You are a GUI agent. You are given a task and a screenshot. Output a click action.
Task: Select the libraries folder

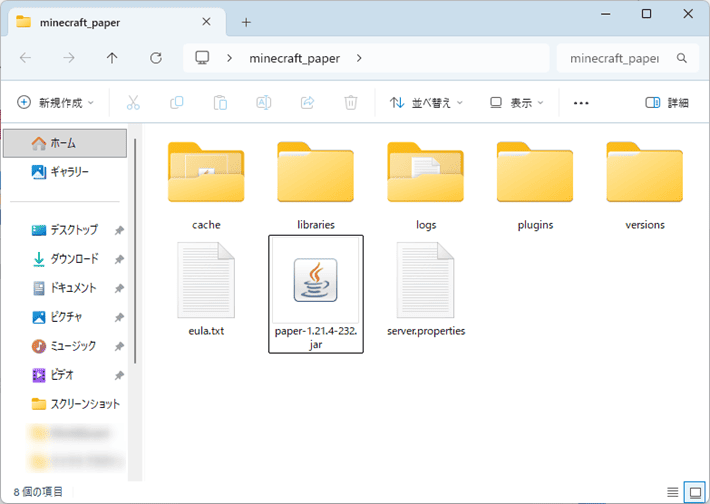pos(316,186)
